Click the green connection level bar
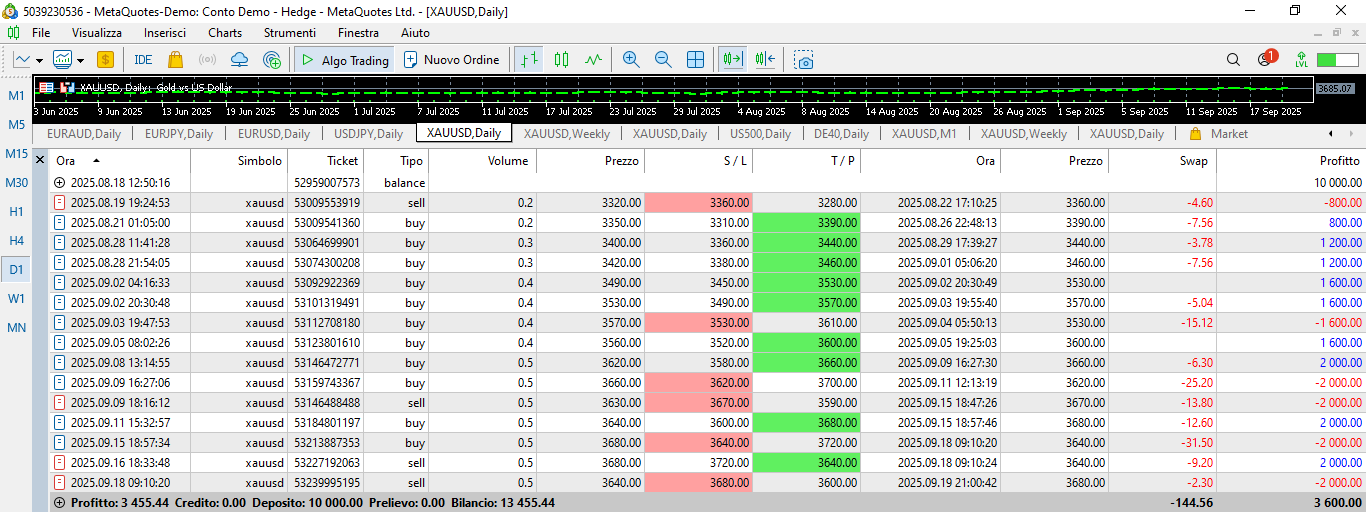This screenshot has width=1366, height=512. tap(1337, 60)
